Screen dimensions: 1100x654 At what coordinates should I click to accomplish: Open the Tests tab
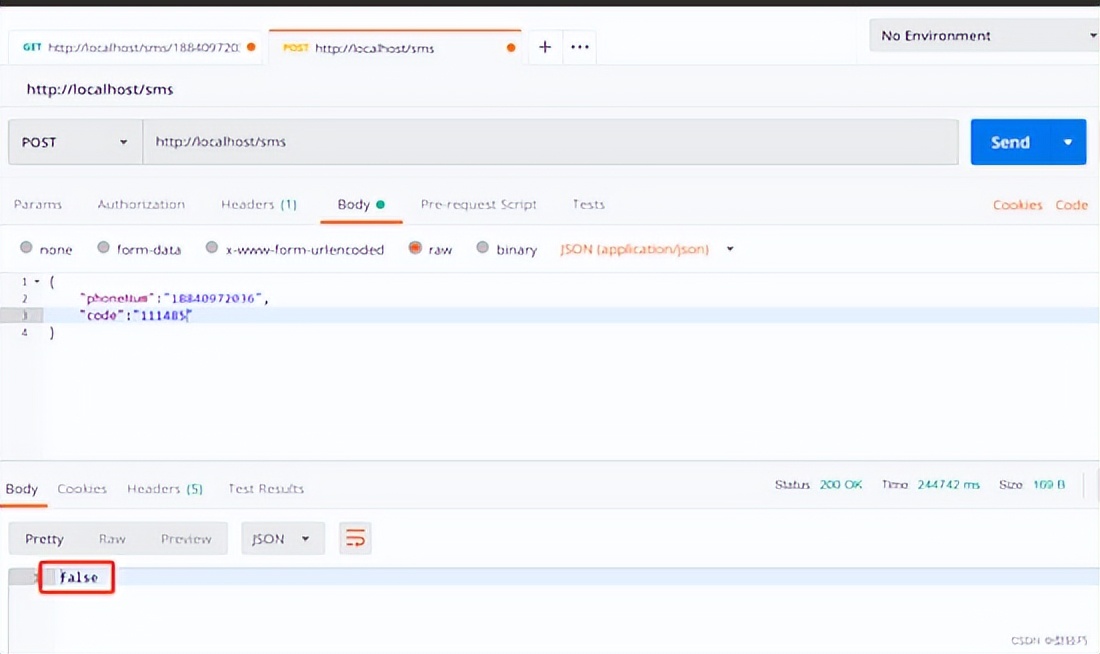pos(588,204)
